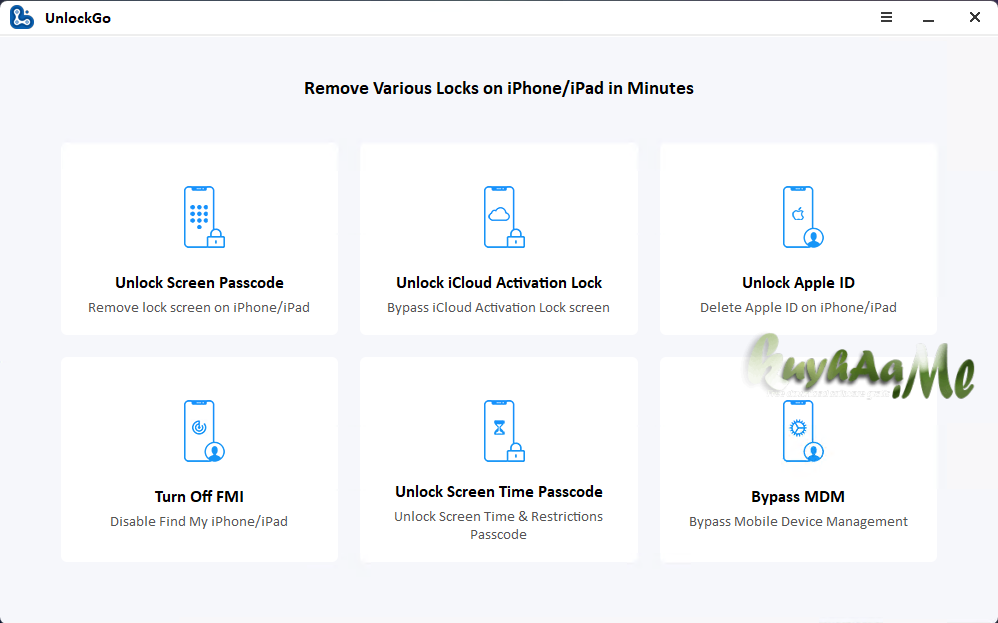This screenshot has width=998, height=623.
Task: Click the iCloud Activation Lock cloud icon
Action: click(x=499, y=214)
